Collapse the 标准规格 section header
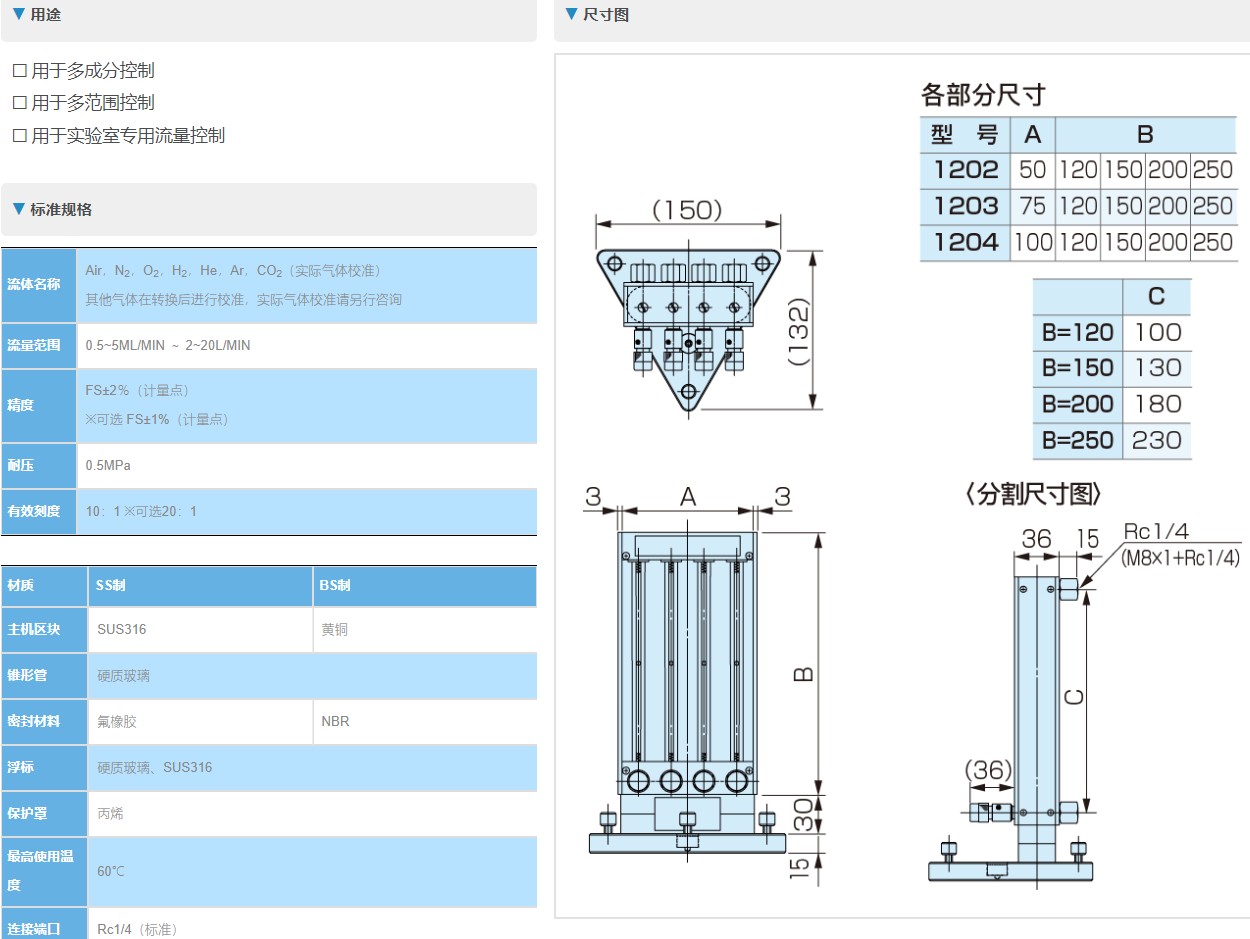Image resolution: width=1250 pixels, height=939 pixels. coord(268,210)
